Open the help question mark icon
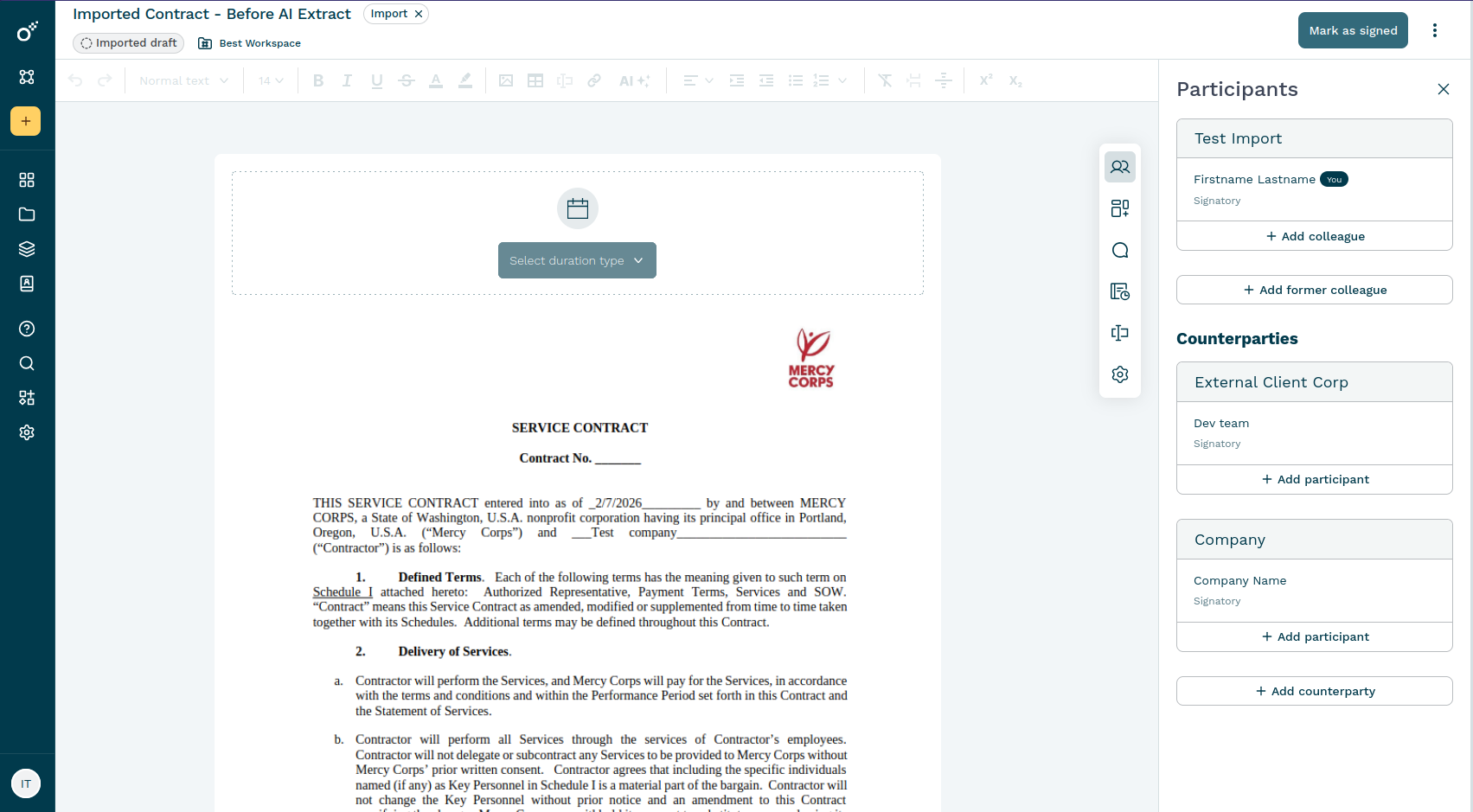Image resolution: width=1473 pixels, height=812 pixels. tap(27, 329)
